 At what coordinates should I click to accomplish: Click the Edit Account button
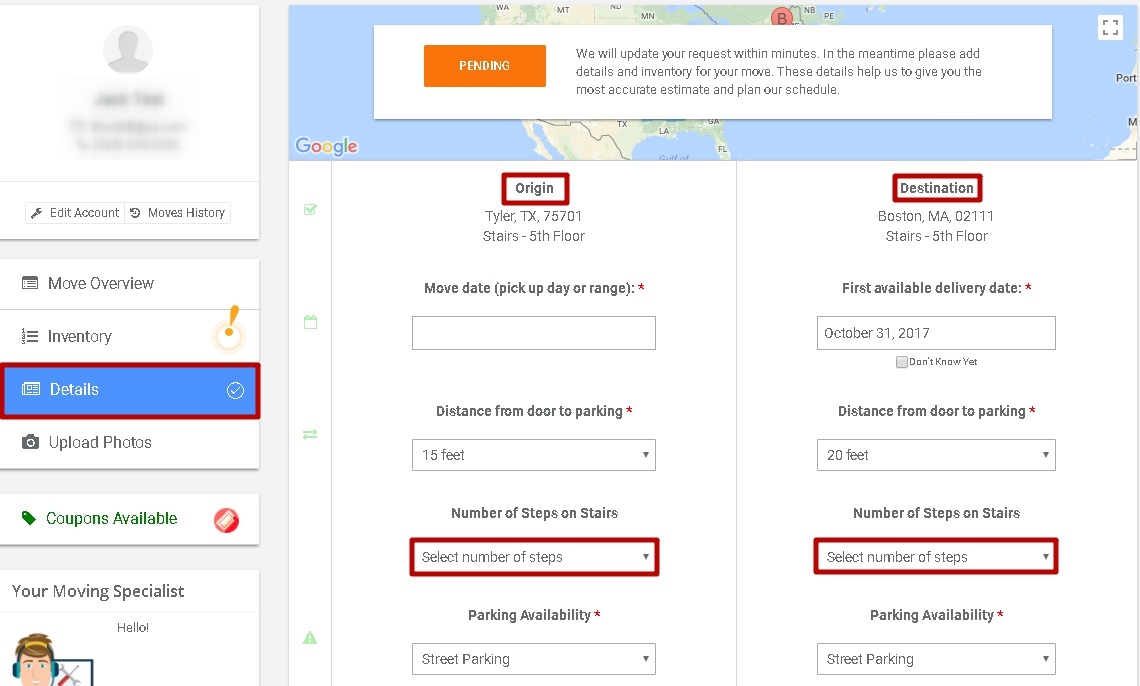coord(75,213)
